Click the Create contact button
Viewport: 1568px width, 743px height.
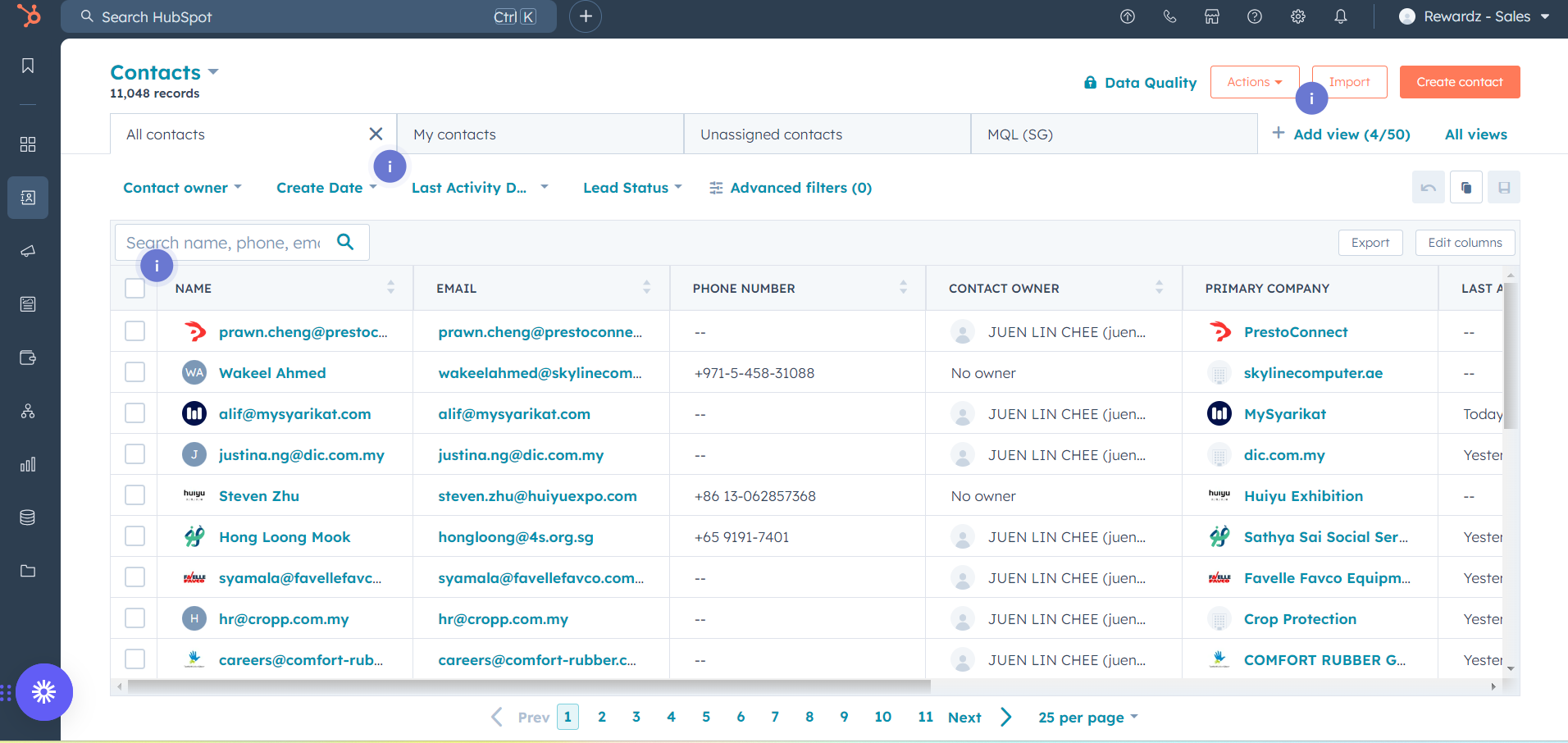[1460, 82]
